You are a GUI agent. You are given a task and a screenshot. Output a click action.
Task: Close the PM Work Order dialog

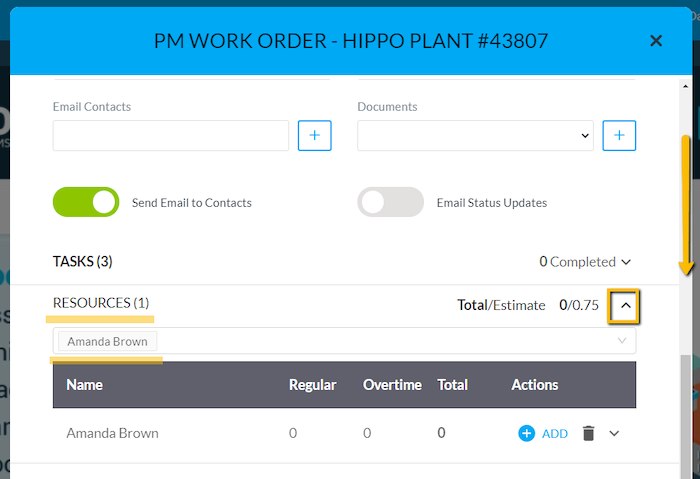click(x=656, y=41)
